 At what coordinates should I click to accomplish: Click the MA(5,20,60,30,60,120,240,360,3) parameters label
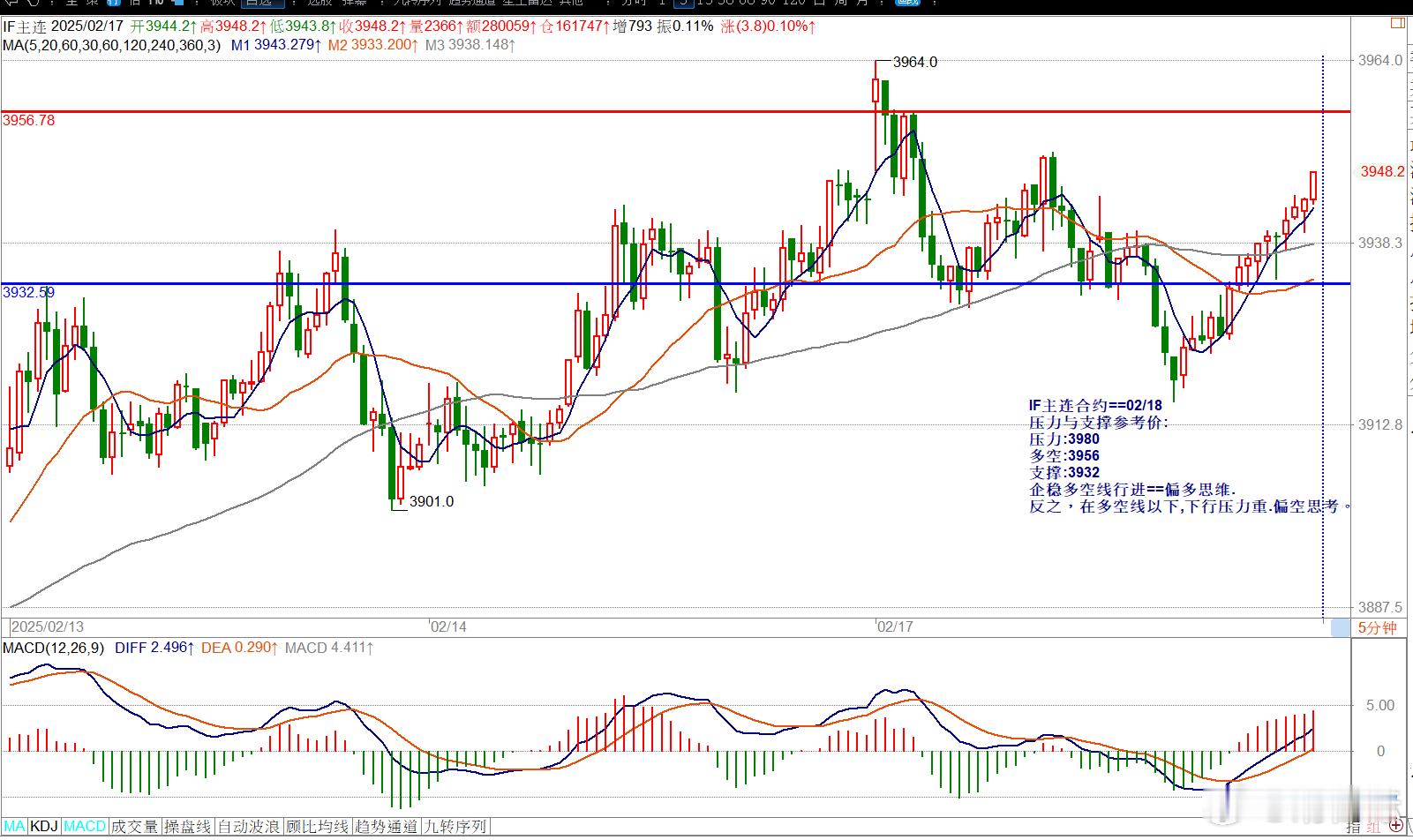112,44
